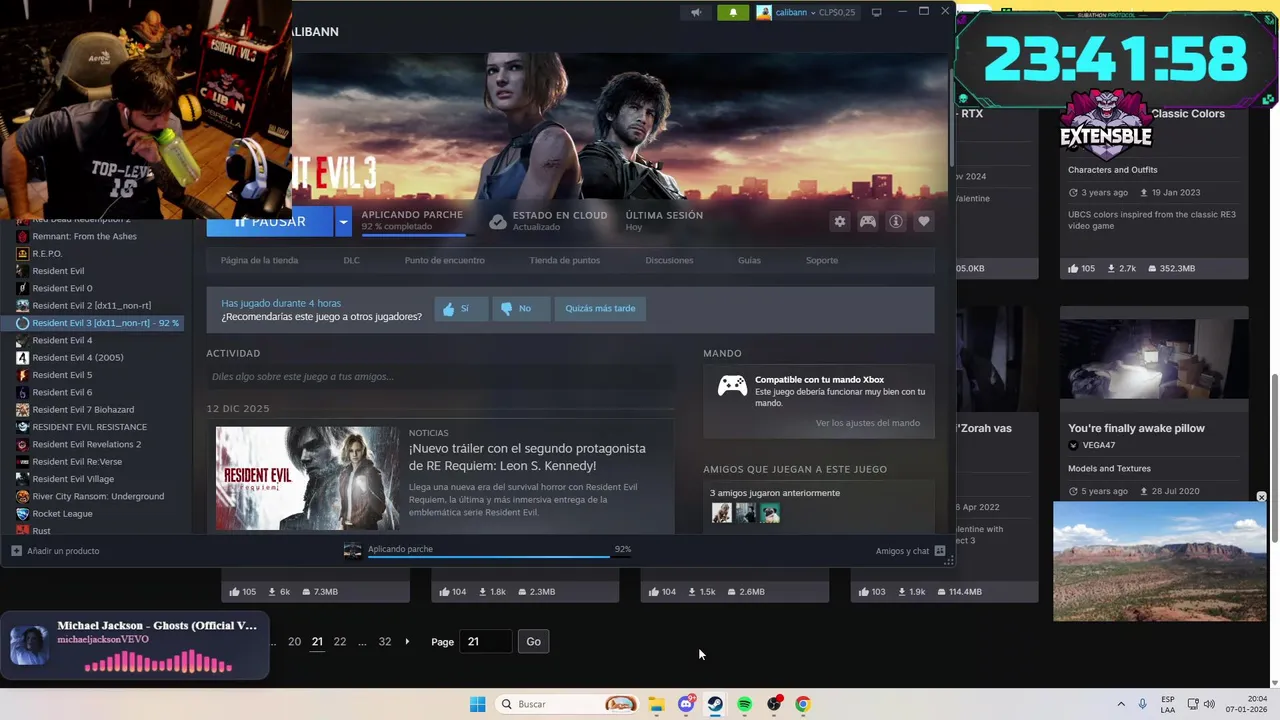The image size is (1280, 720).
Task: Click Quizás más tarde button
Action: (600, 308)
